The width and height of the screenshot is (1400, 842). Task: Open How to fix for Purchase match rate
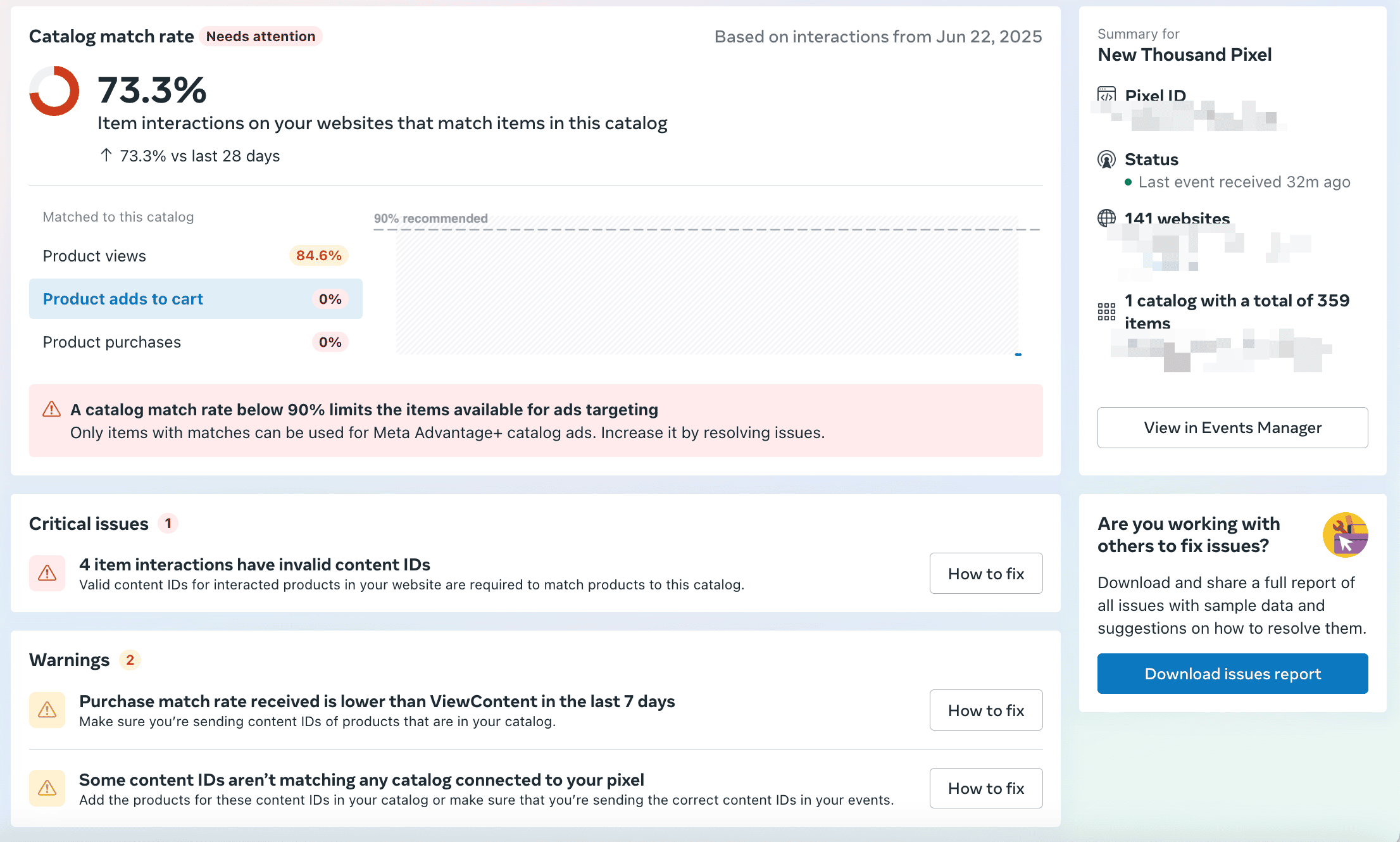point(985,710)
